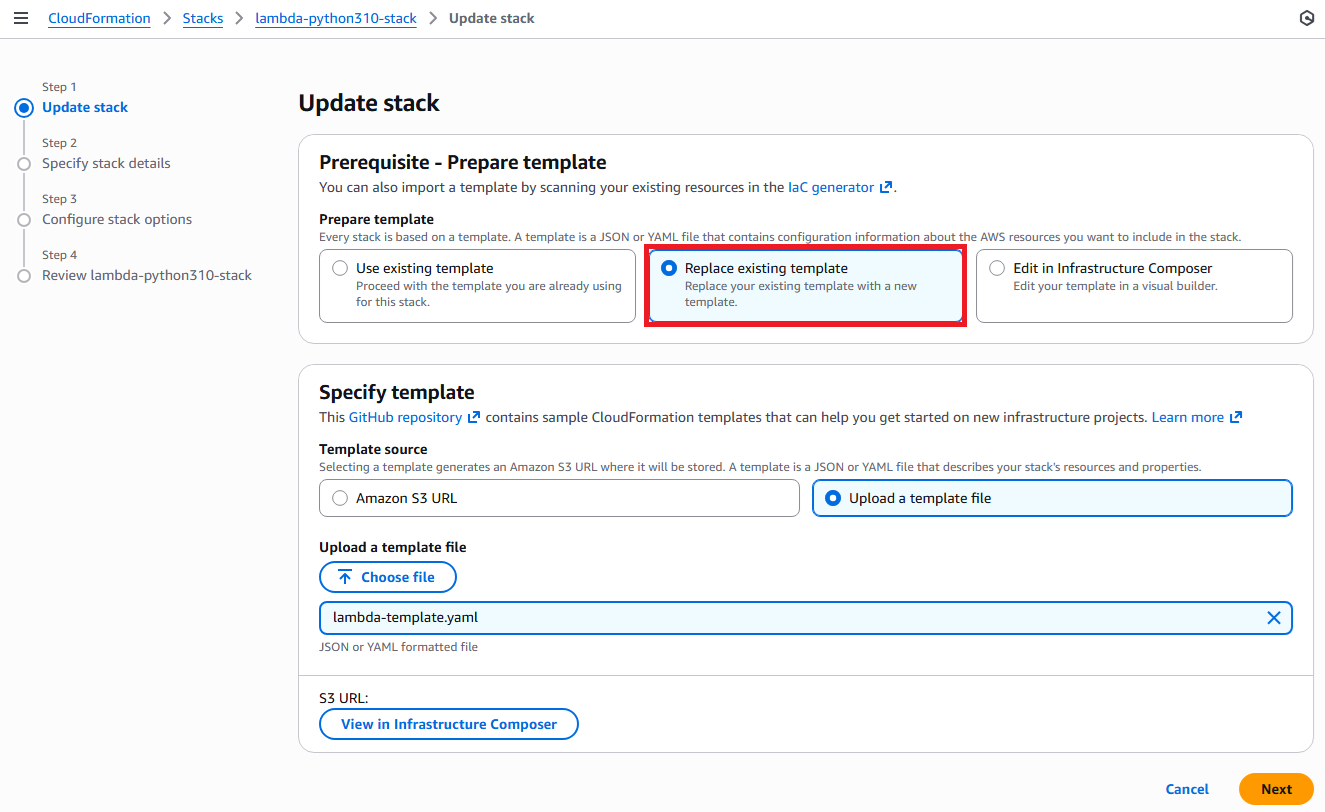Select the Upload a template file option

click(x=833, y=498)
